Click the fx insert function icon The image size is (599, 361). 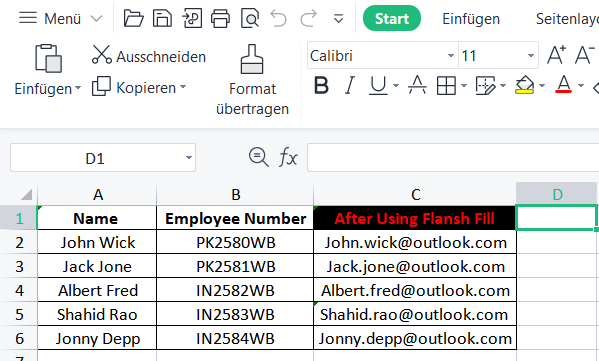tap(288, 157)
